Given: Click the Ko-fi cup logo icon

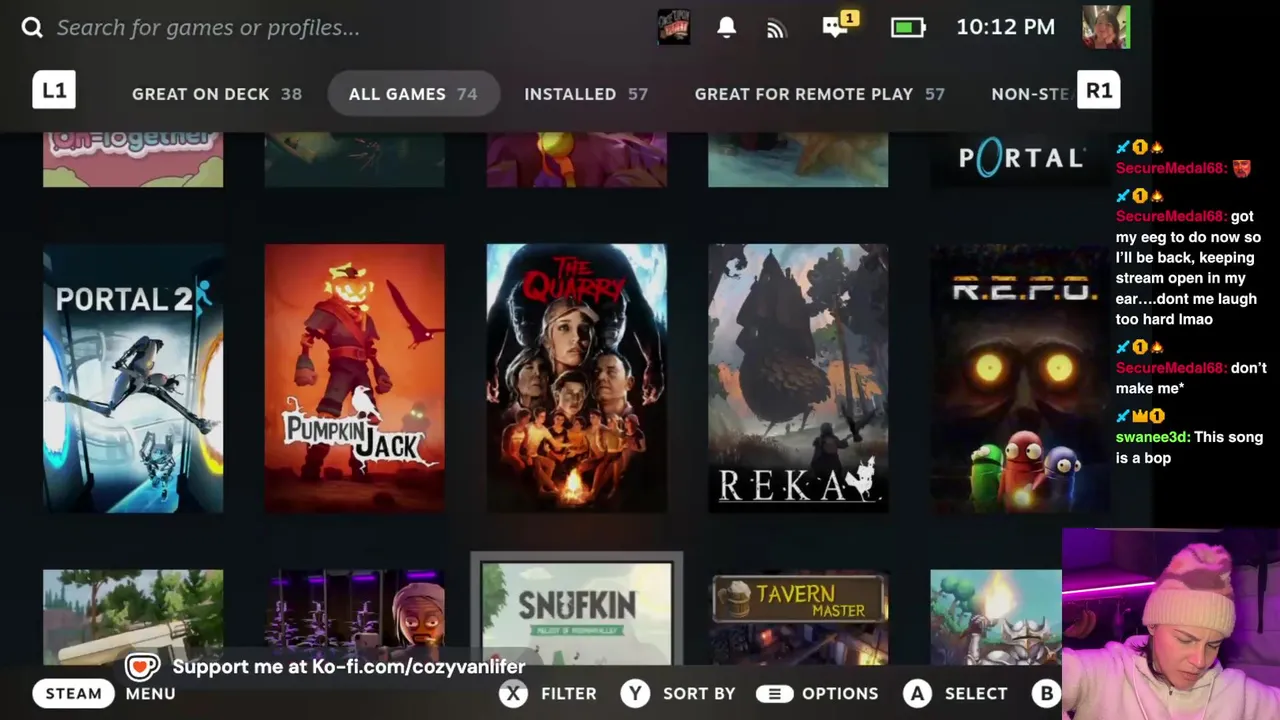Looking at the screenshot, I should (142, 666).
